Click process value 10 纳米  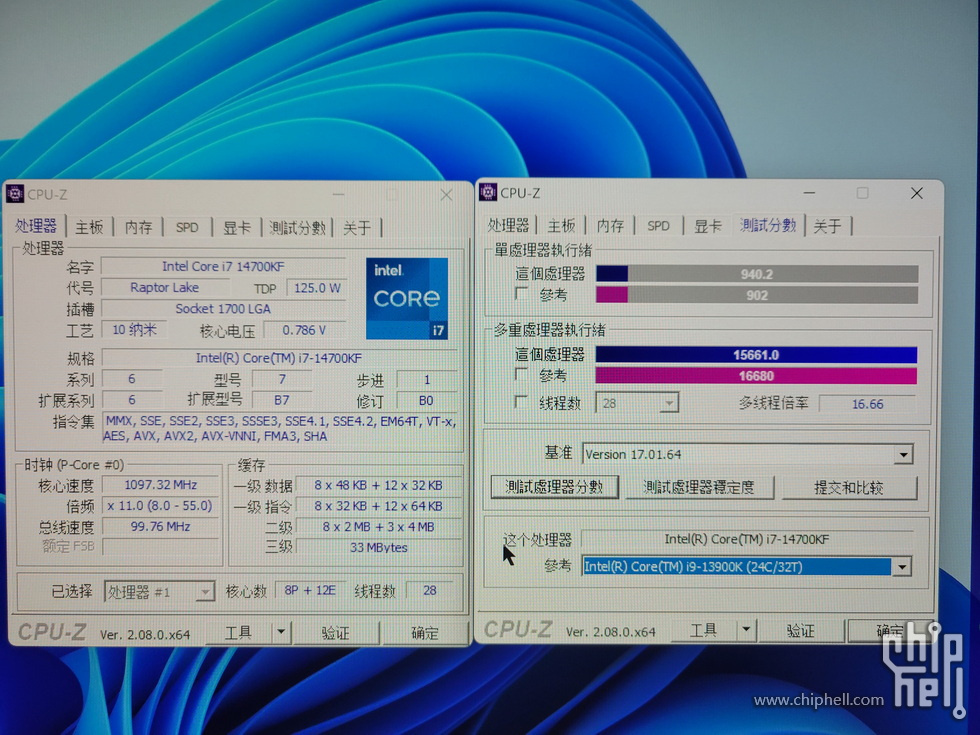[134, 329]
